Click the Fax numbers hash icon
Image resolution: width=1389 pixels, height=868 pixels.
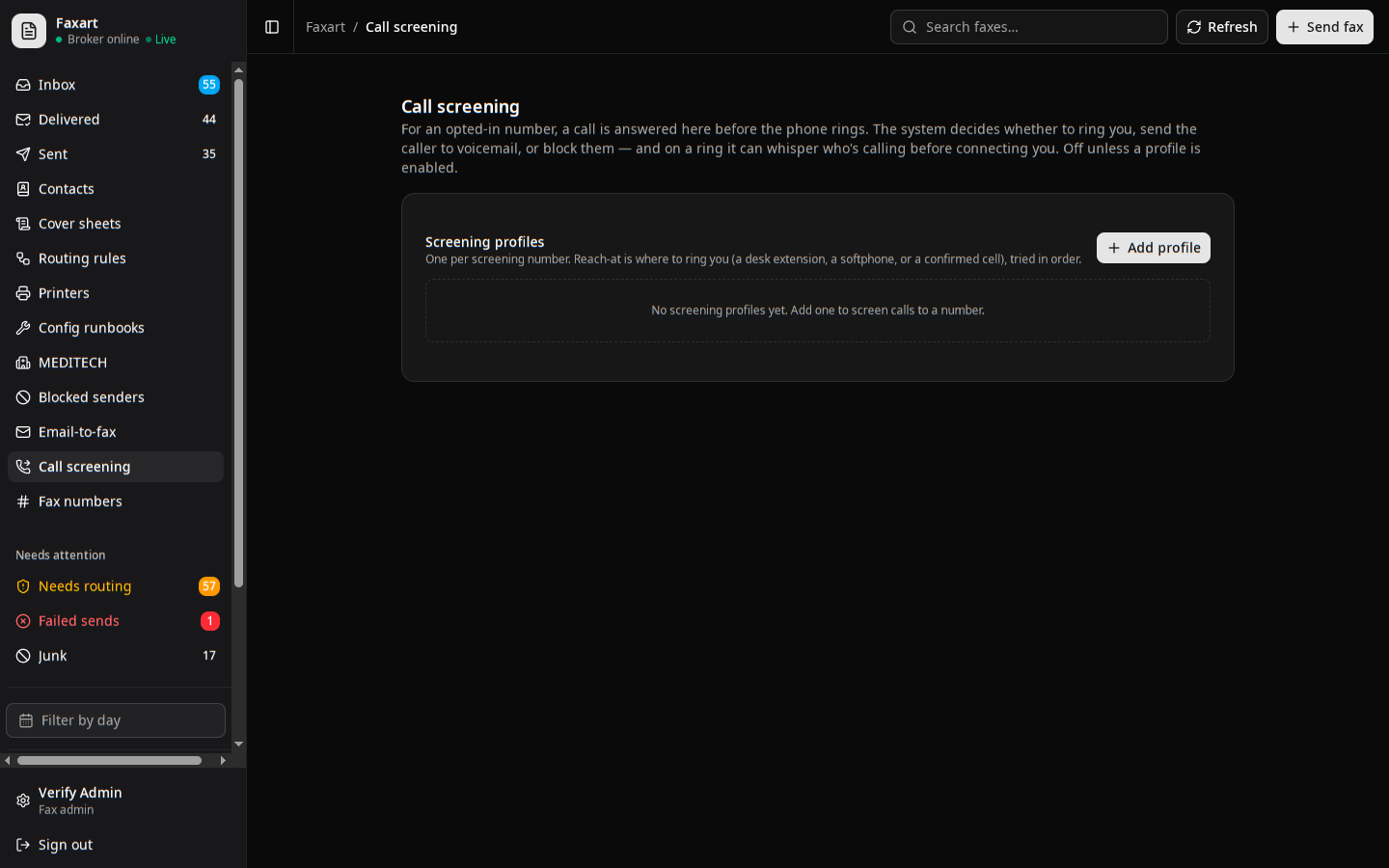(x=23, y=502)
